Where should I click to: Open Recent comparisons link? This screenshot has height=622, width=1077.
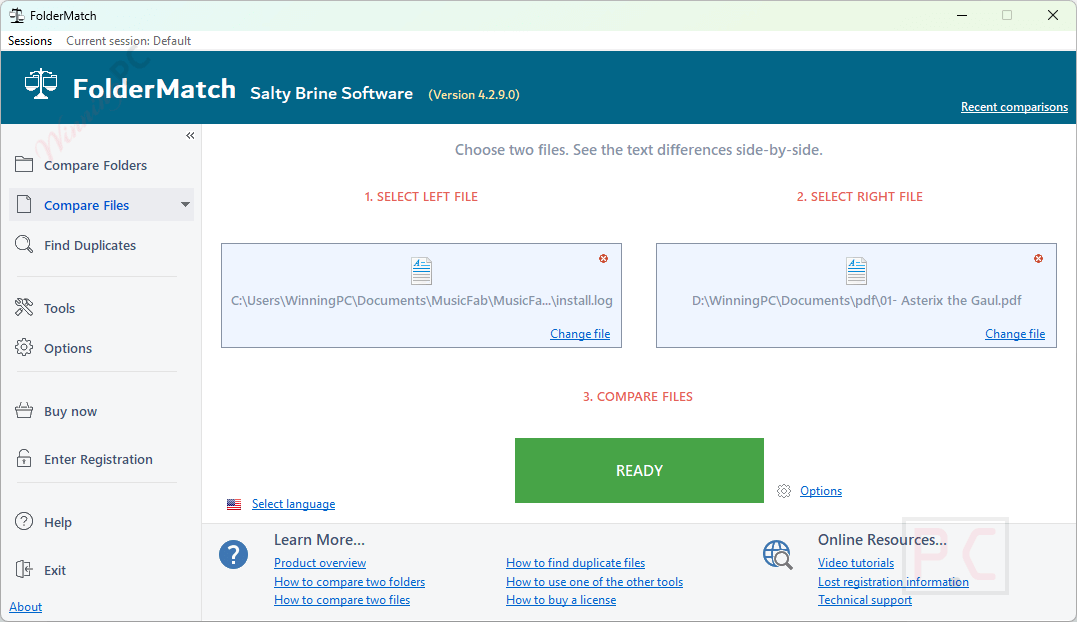click(x=1014, y=107)
